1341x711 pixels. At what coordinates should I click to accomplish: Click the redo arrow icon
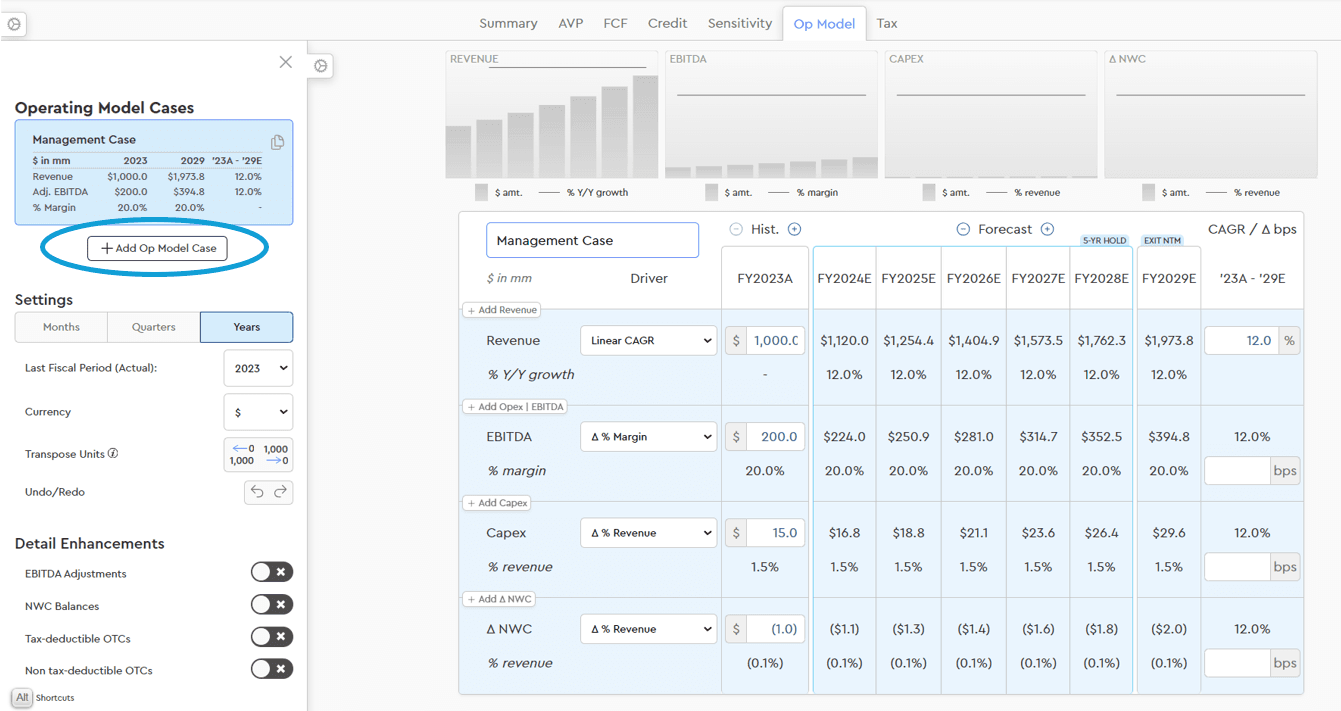click(x=280, y=492)
